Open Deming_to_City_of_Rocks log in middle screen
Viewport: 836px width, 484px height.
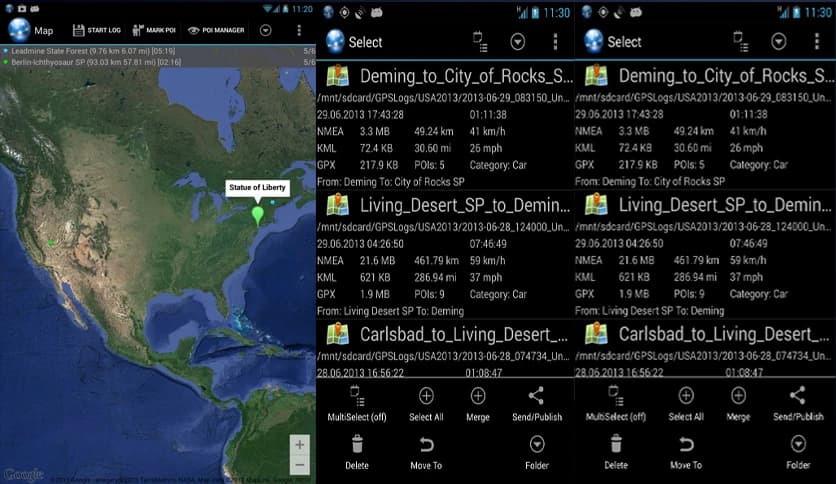click(445, 124)
